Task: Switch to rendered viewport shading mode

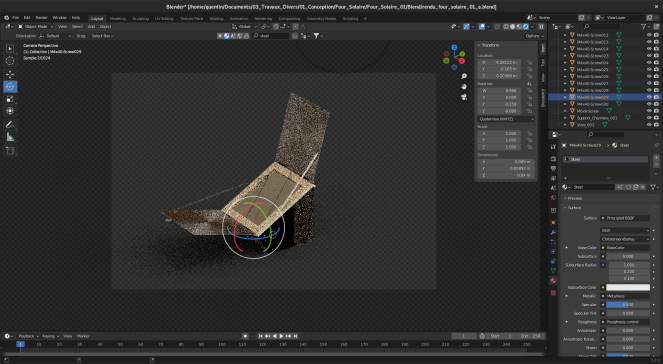Action: click(x=526, y=27)
